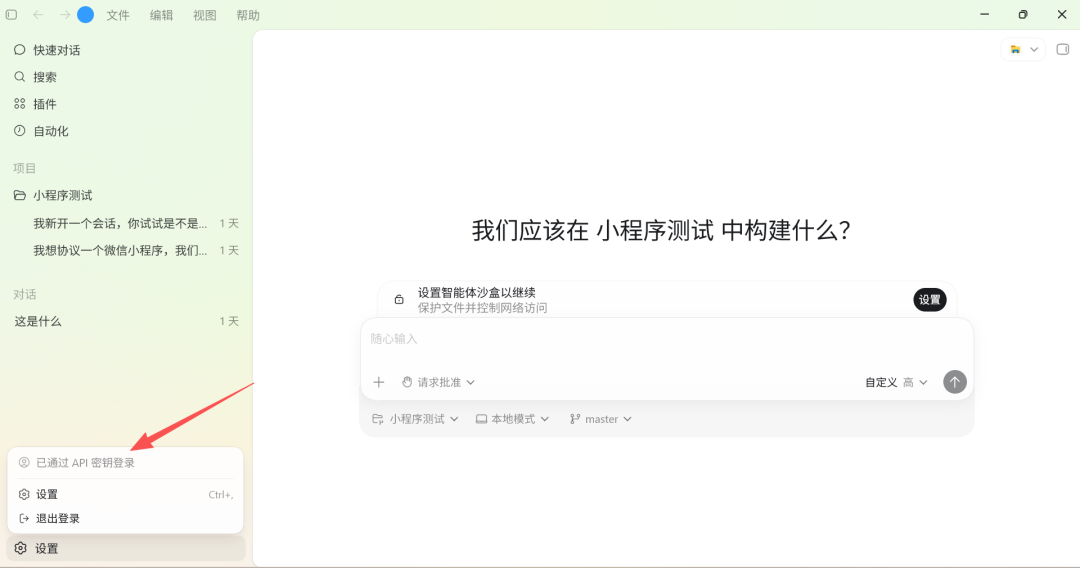The image size is (1080, 568).
Task: Click the black 设置 sandbox button
Action: tap(930, 299)
